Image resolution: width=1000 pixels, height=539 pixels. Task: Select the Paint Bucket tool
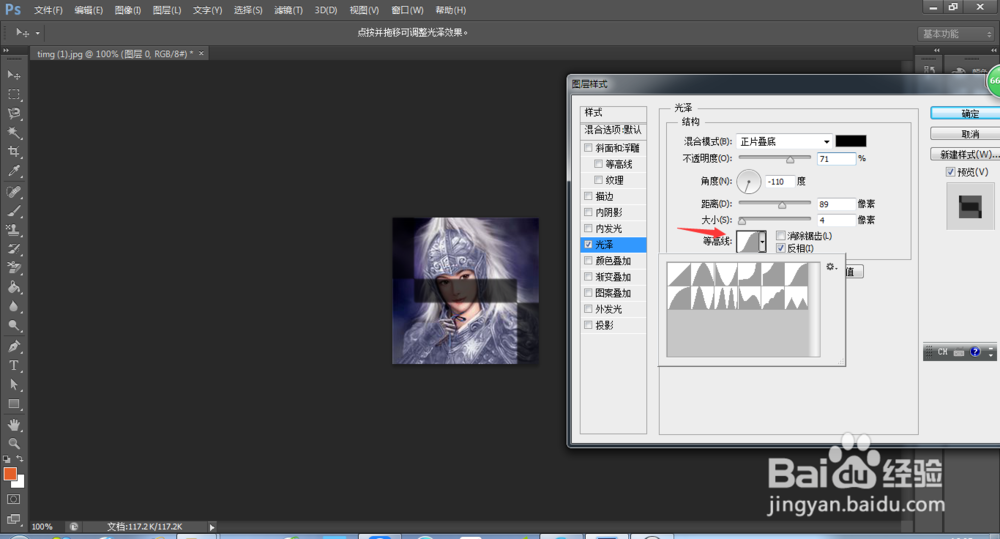coord(13,287)
